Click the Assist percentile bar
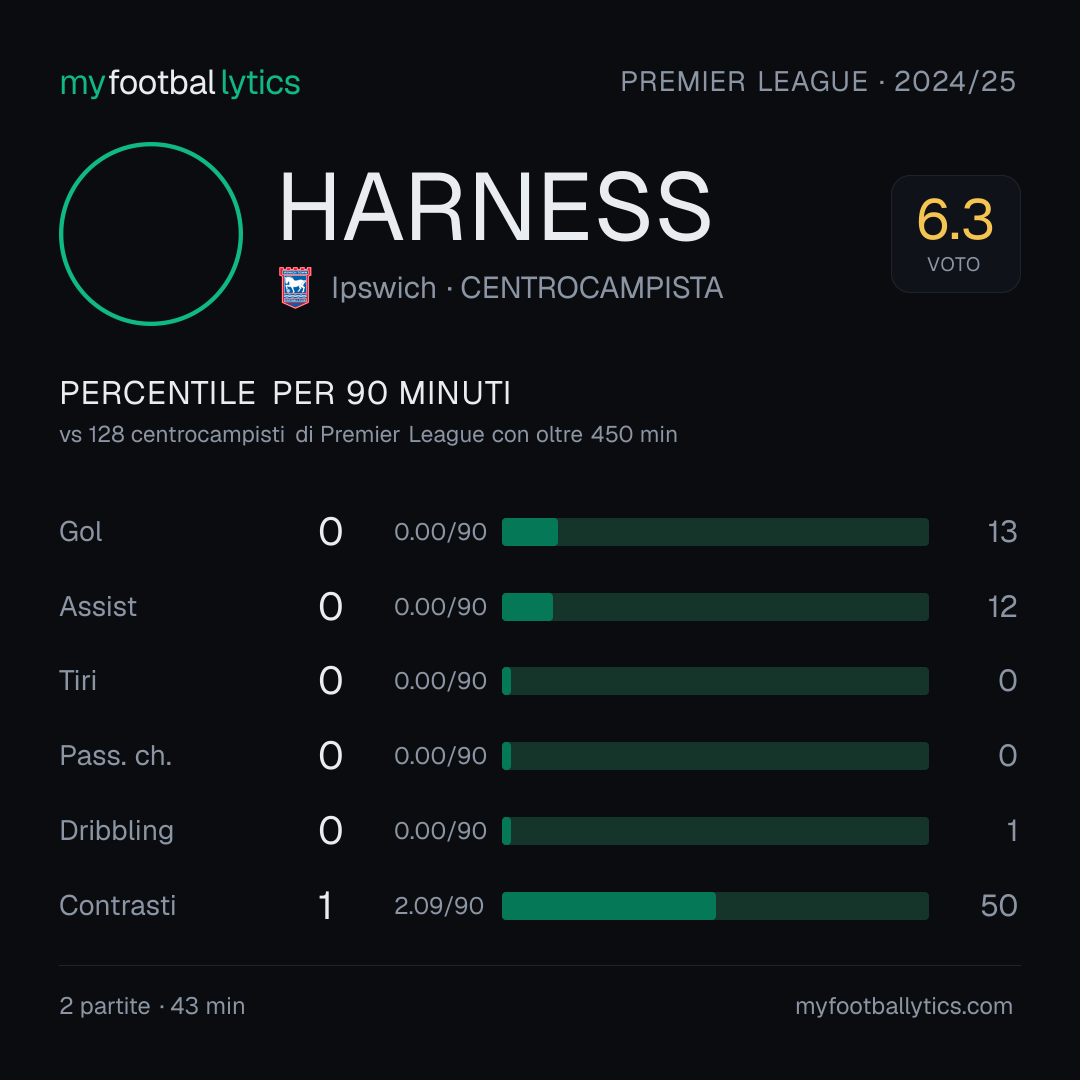 pos(715,607)
